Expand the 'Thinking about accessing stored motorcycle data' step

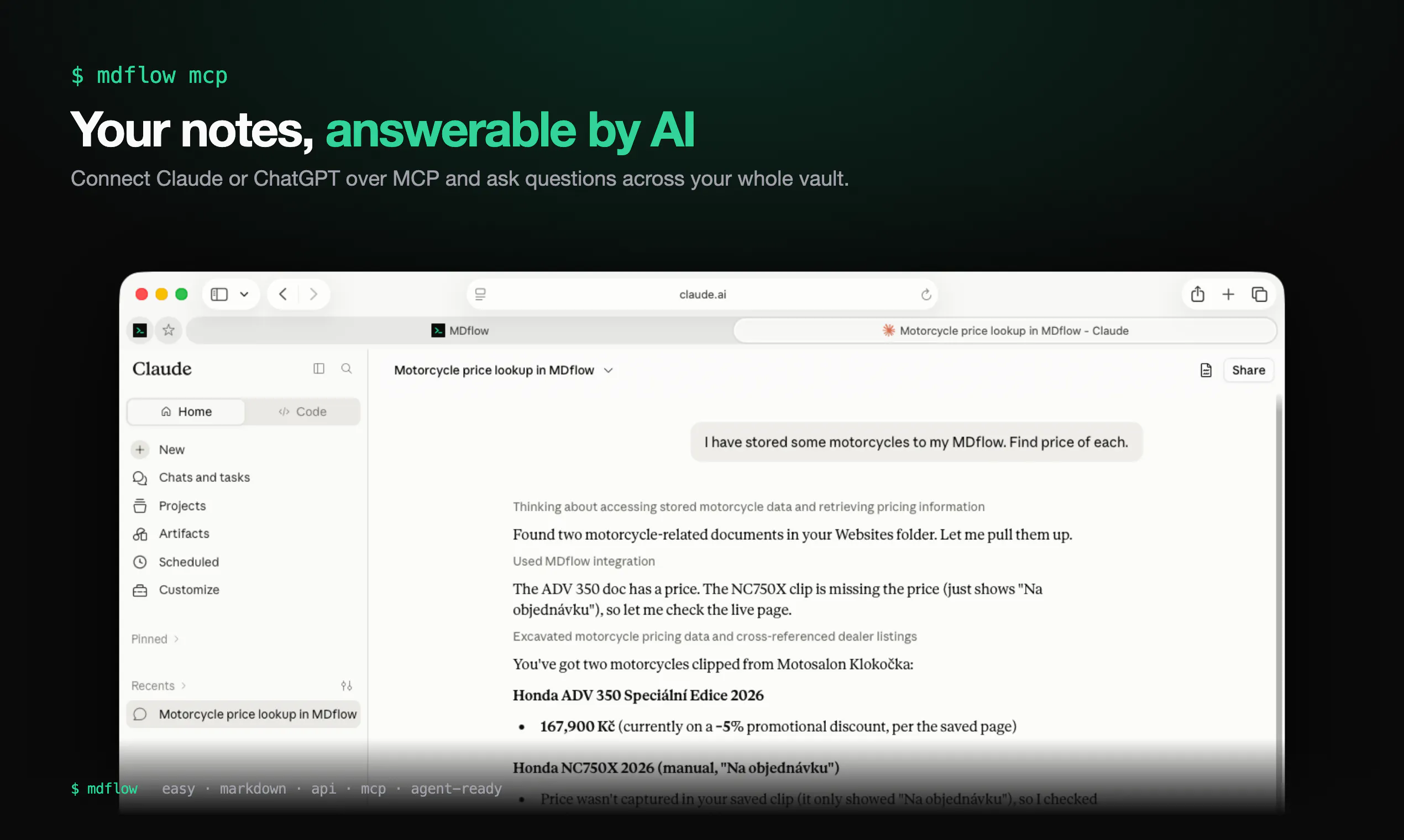[x=748, y=507]
